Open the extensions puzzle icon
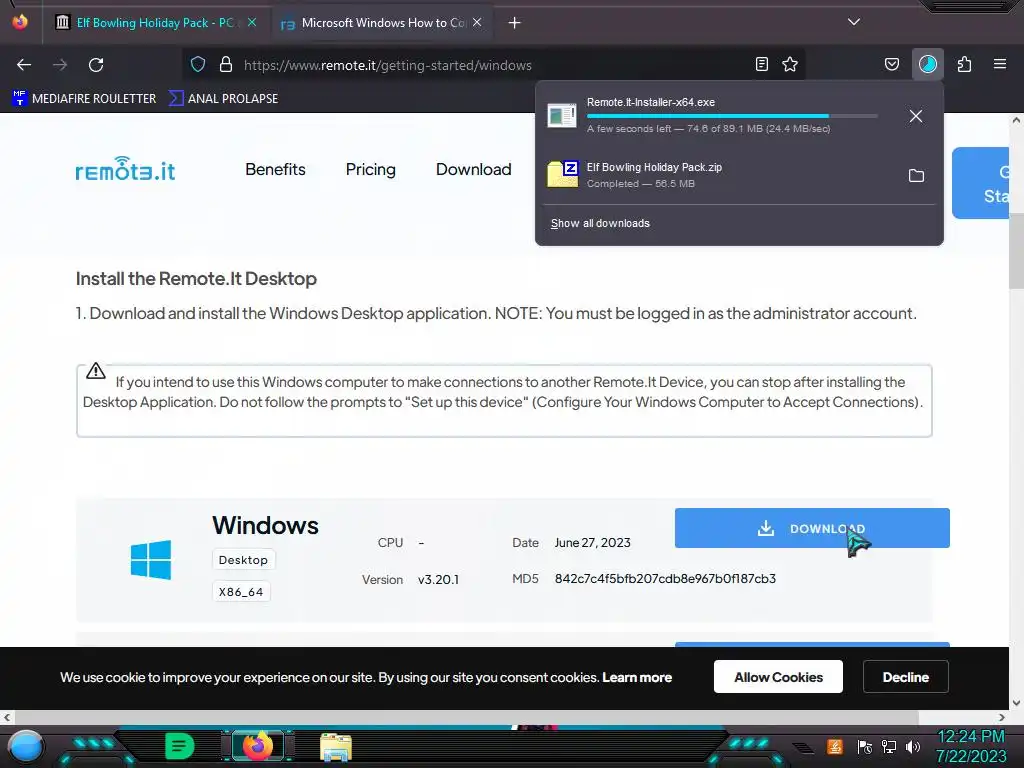Screen dimensions: 1024x768 coord(964,64)
